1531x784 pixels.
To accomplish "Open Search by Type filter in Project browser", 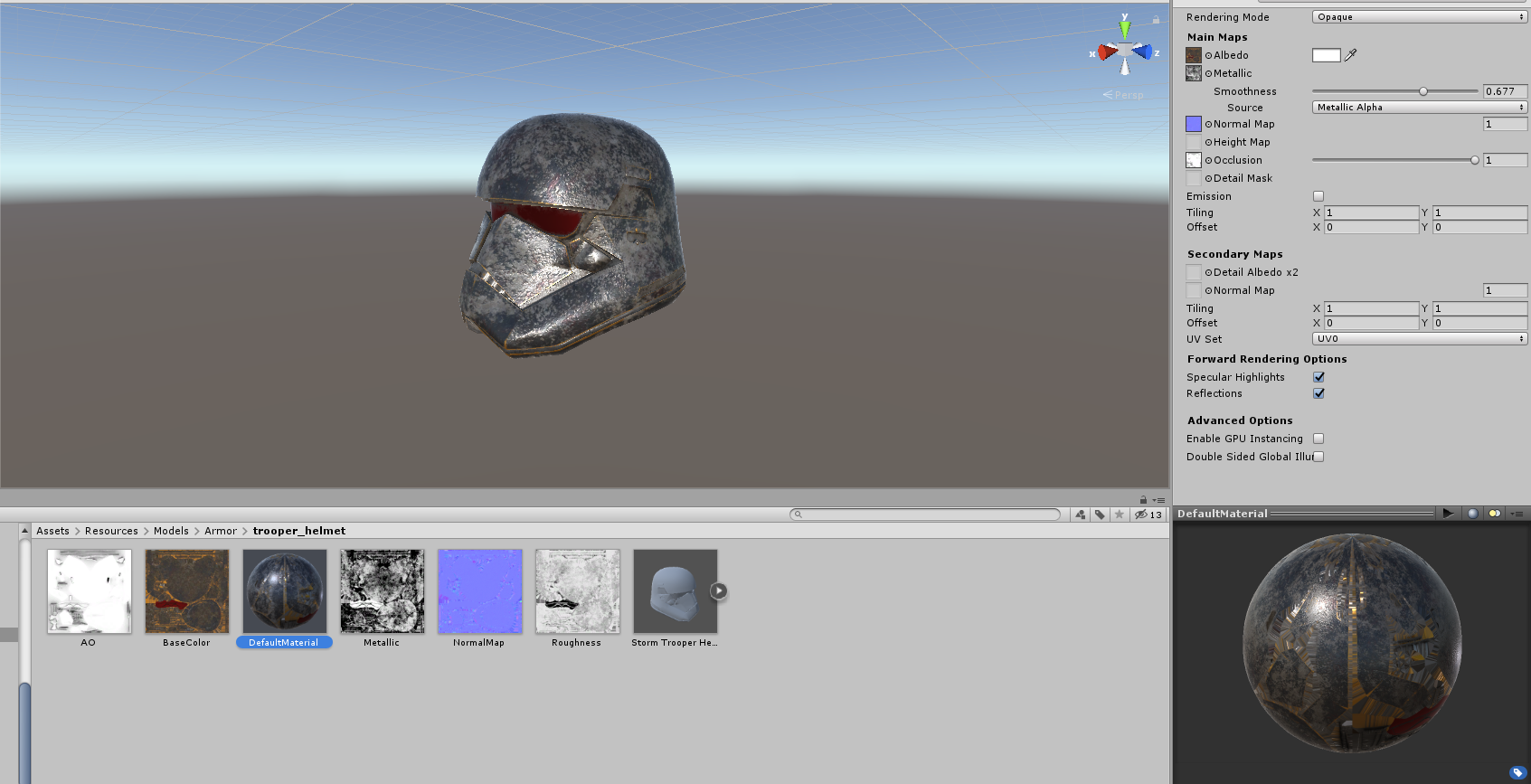I will [1081, 515].
